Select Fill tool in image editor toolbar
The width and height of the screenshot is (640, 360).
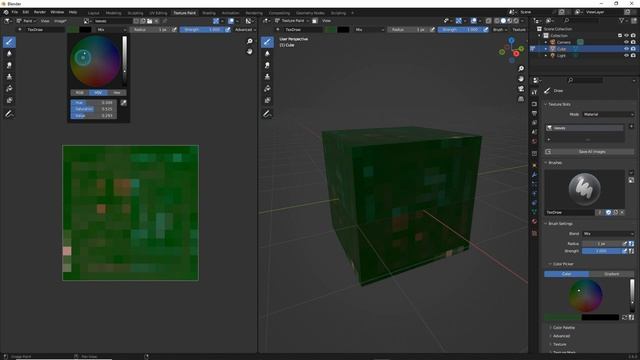(9, 89)
